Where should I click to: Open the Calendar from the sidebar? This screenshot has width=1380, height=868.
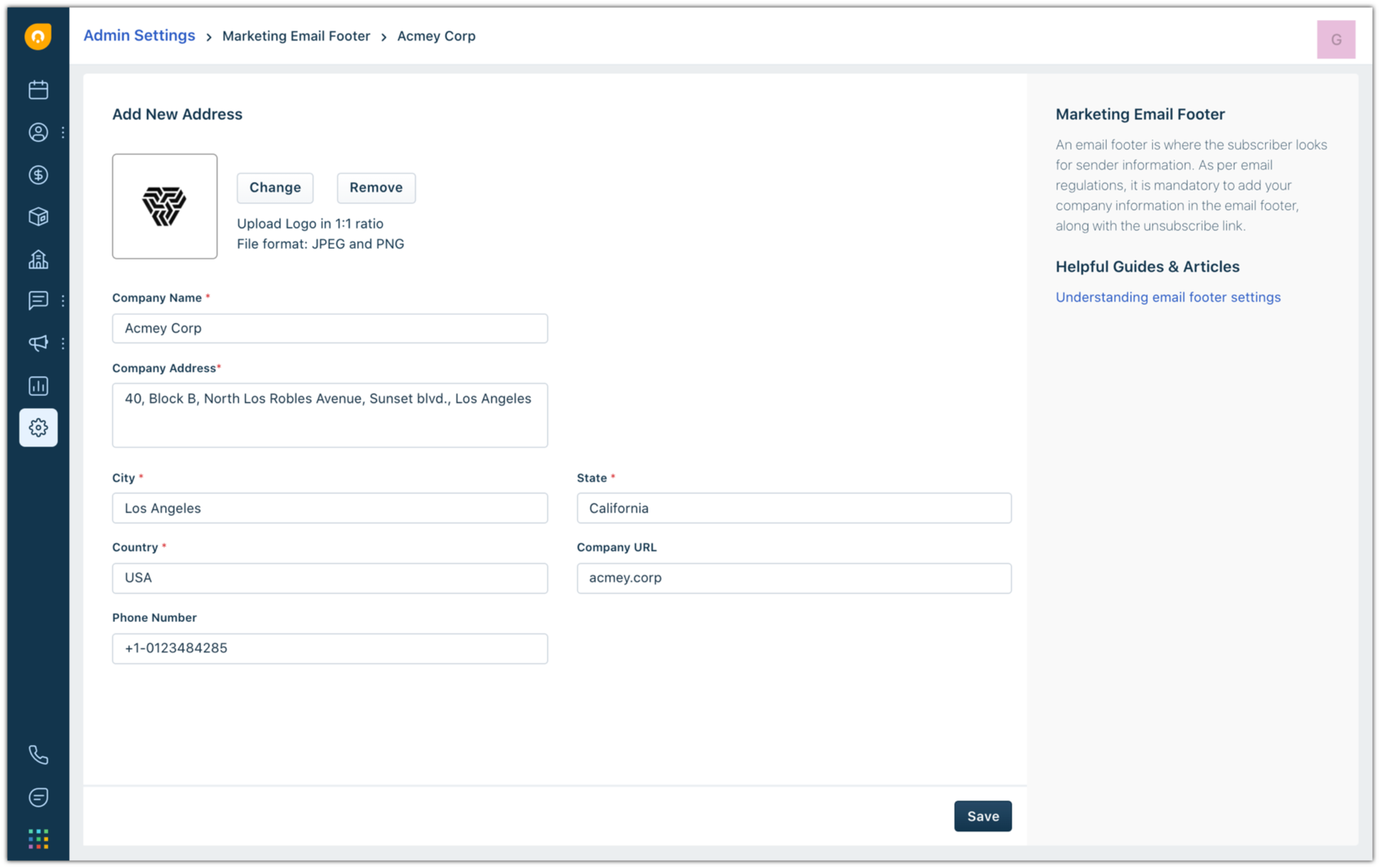click(x=38, y=90)
